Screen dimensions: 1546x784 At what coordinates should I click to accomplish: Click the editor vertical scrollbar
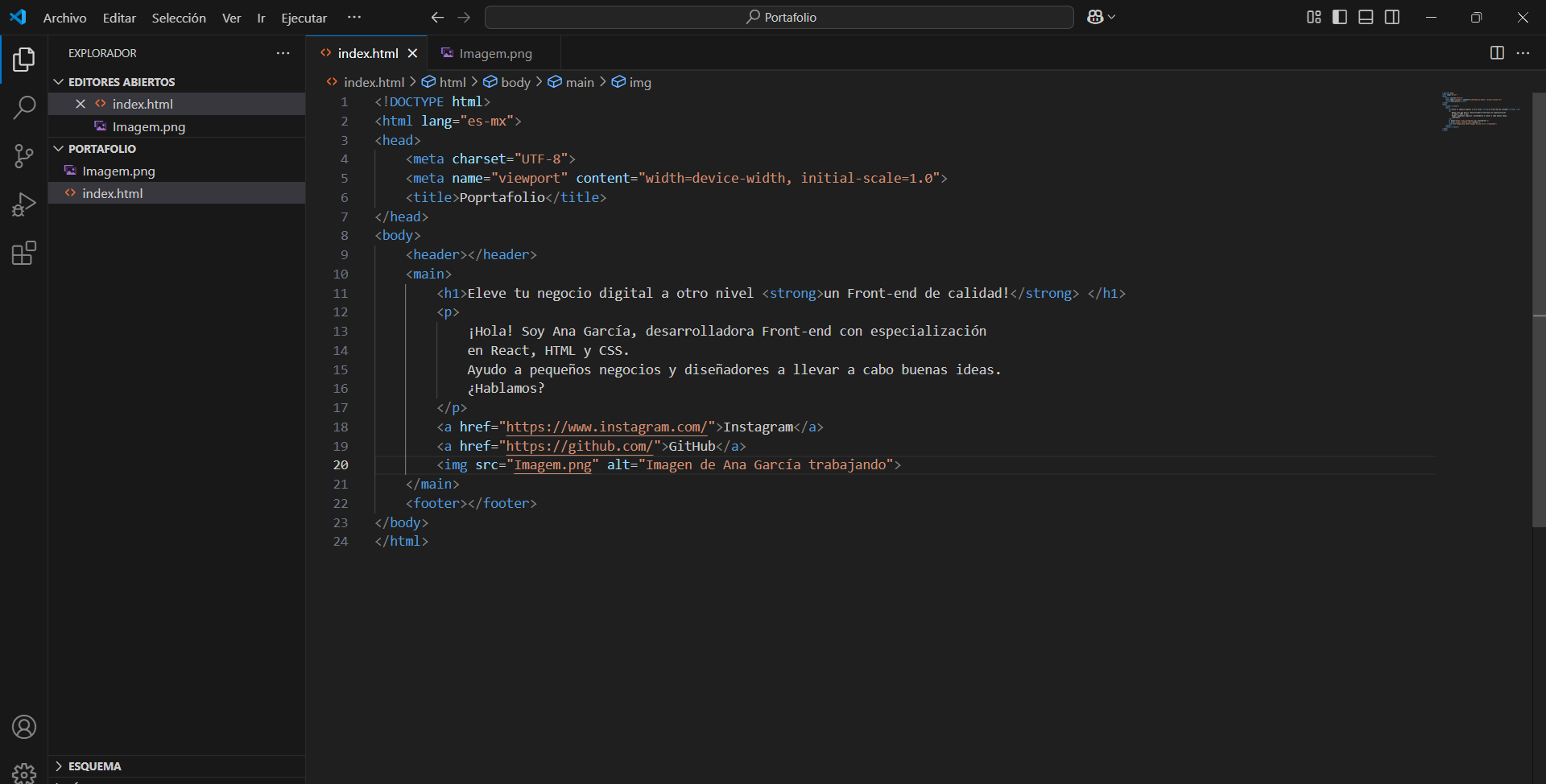click(1539, 310)
